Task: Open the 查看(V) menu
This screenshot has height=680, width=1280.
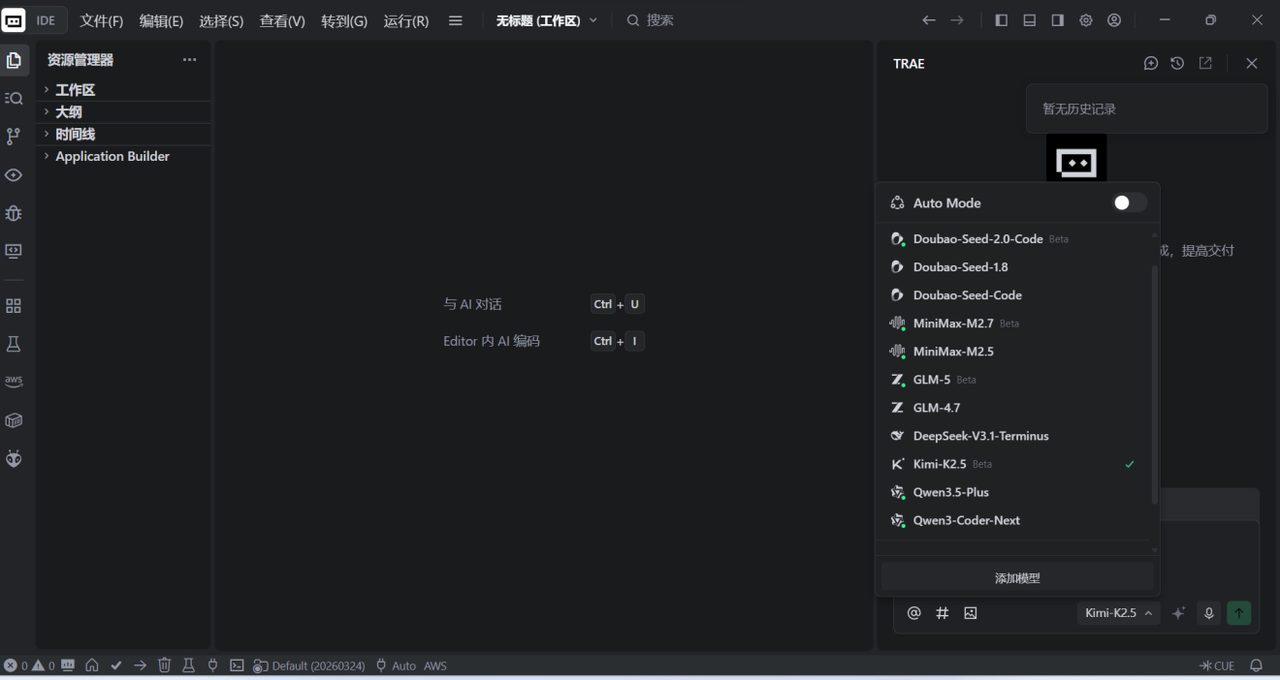Action: [282, 20]
